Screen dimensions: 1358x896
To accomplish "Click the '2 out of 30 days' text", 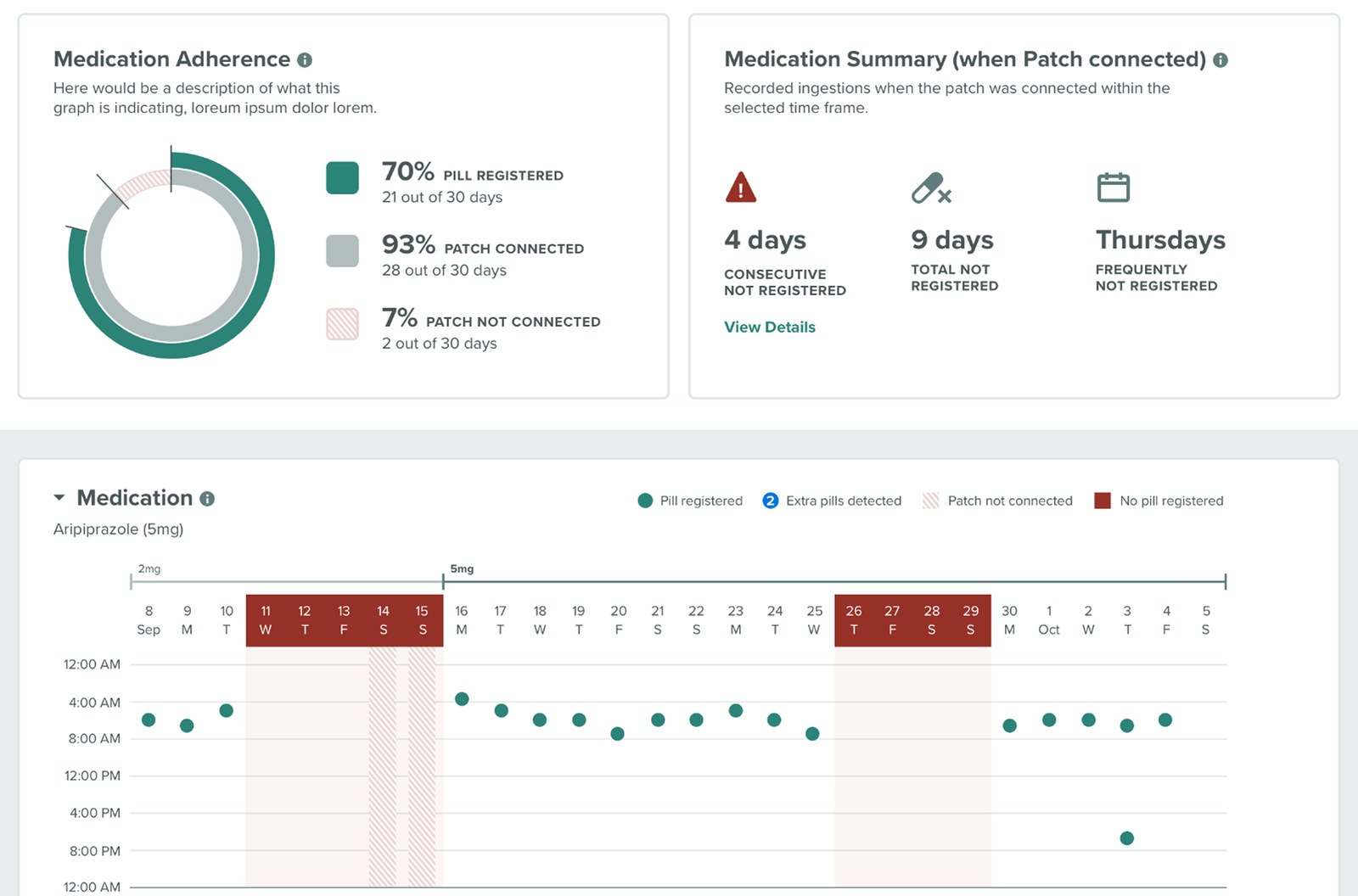I will coord(440,343).
